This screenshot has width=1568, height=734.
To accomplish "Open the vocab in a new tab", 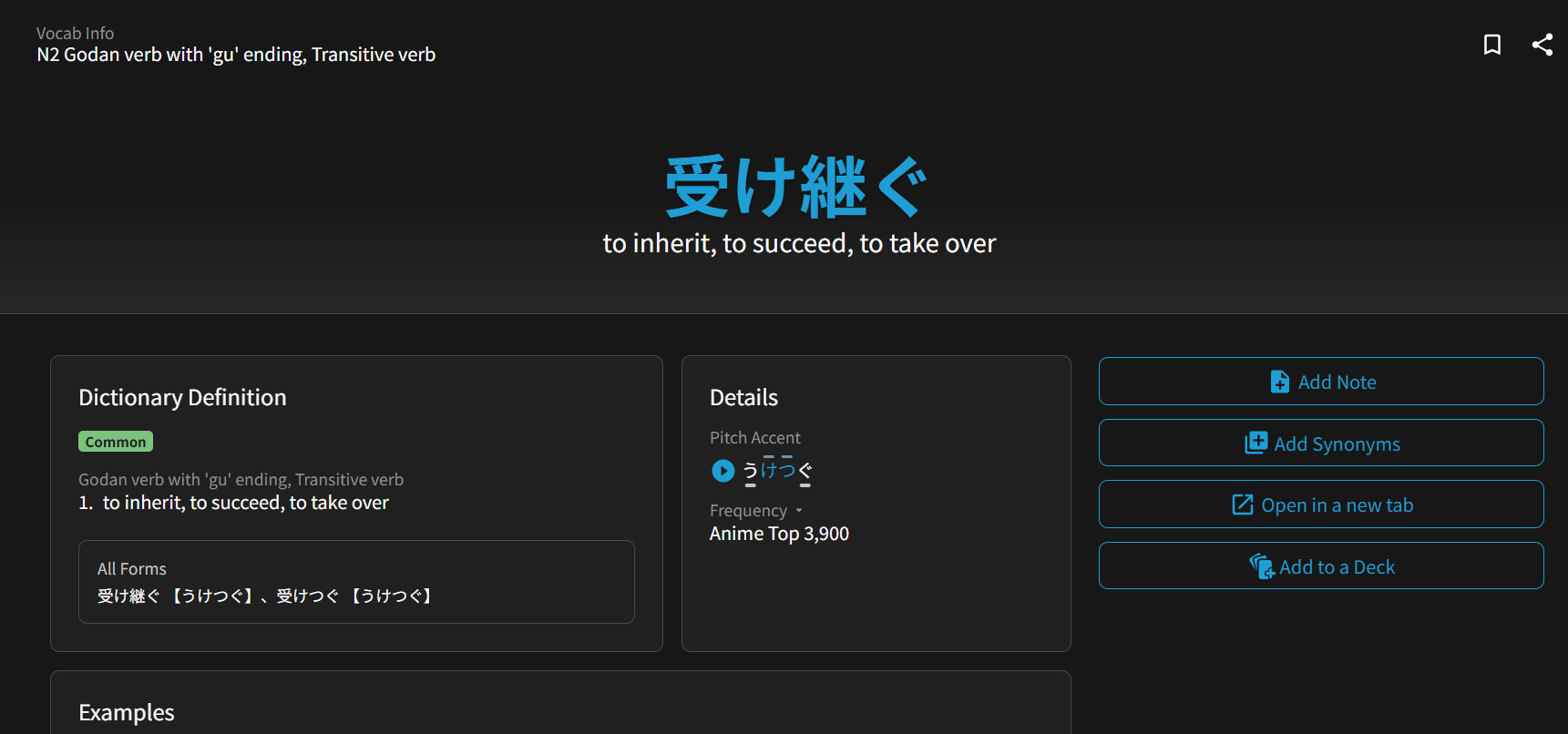I will [x=1321, y=505].
